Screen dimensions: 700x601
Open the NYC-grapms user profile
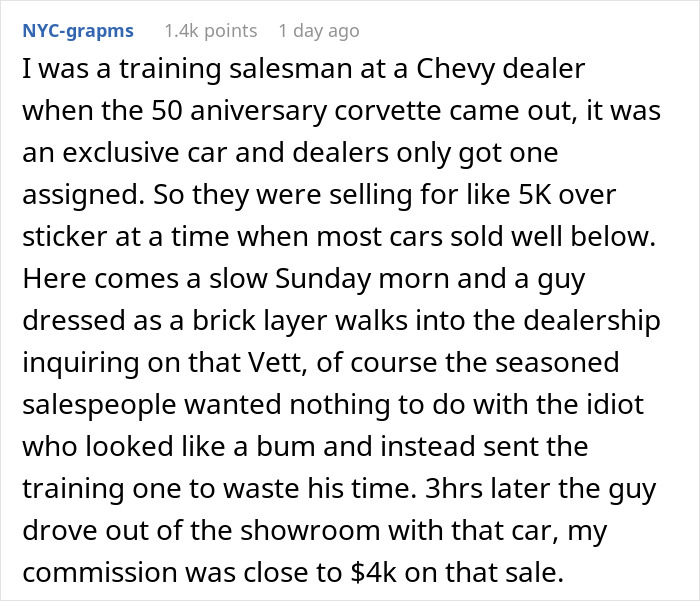77,31
